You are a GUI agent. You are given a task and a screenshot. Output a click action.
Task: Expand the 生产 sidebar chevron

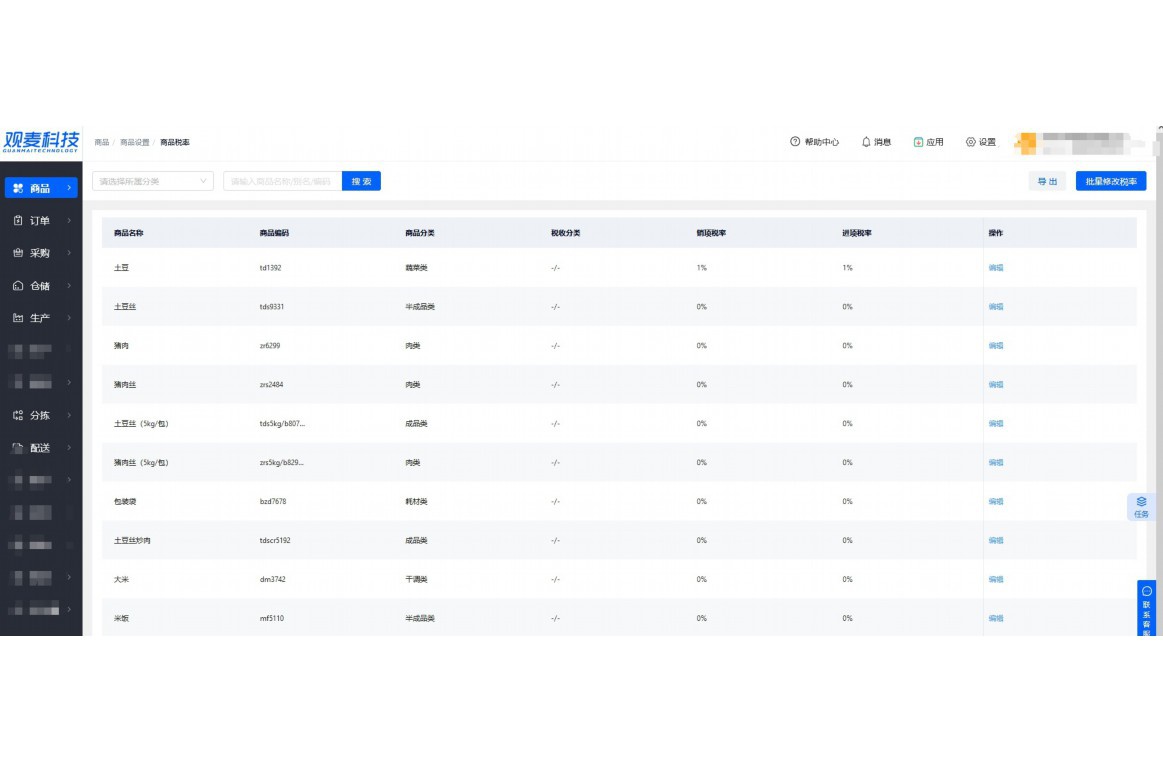coord(69,318)
